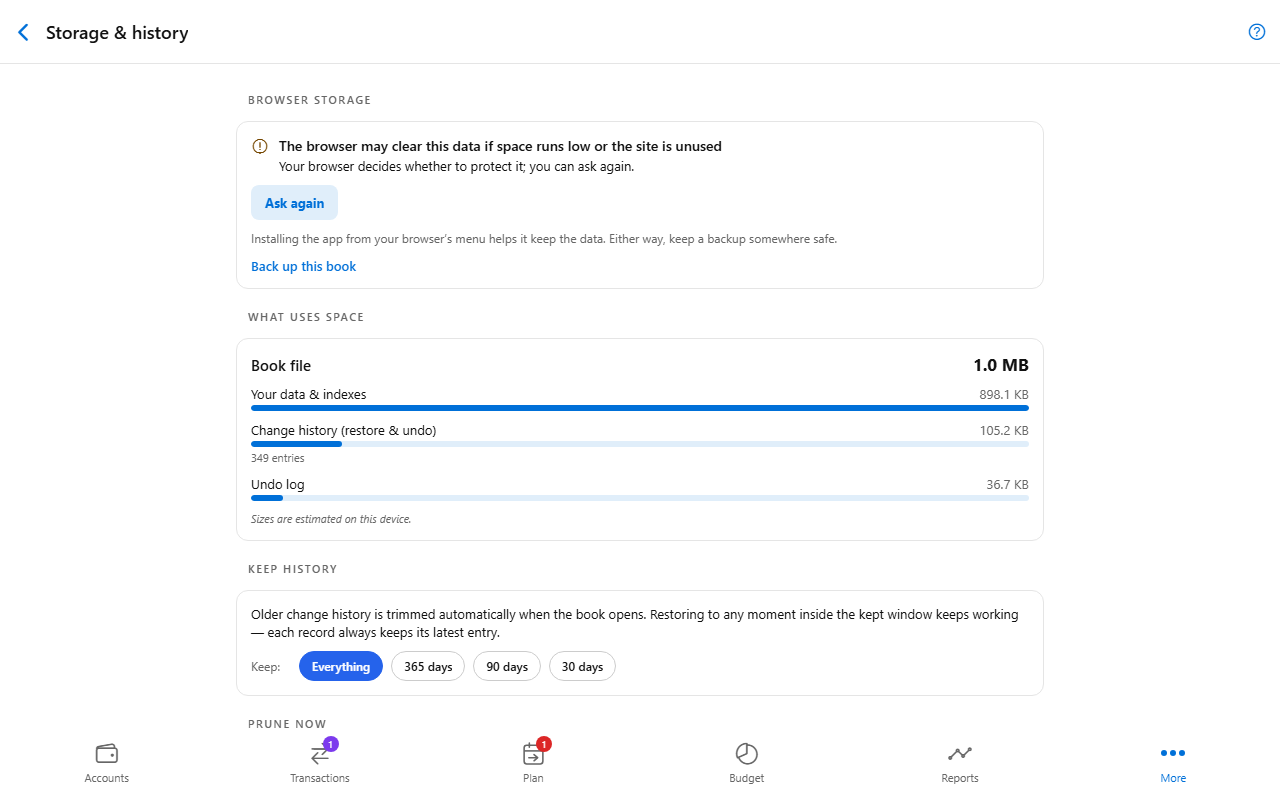Screen dimensions: 1280x800
Task: Choose to keep 90 days of history
Action: [507, 666]
